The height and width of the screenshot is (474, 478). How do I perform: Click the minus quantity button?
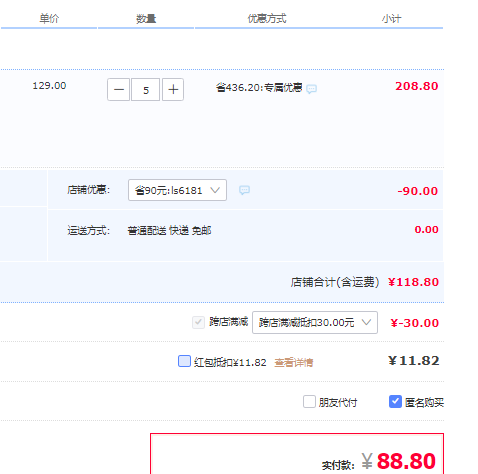(x=118, y=89)
